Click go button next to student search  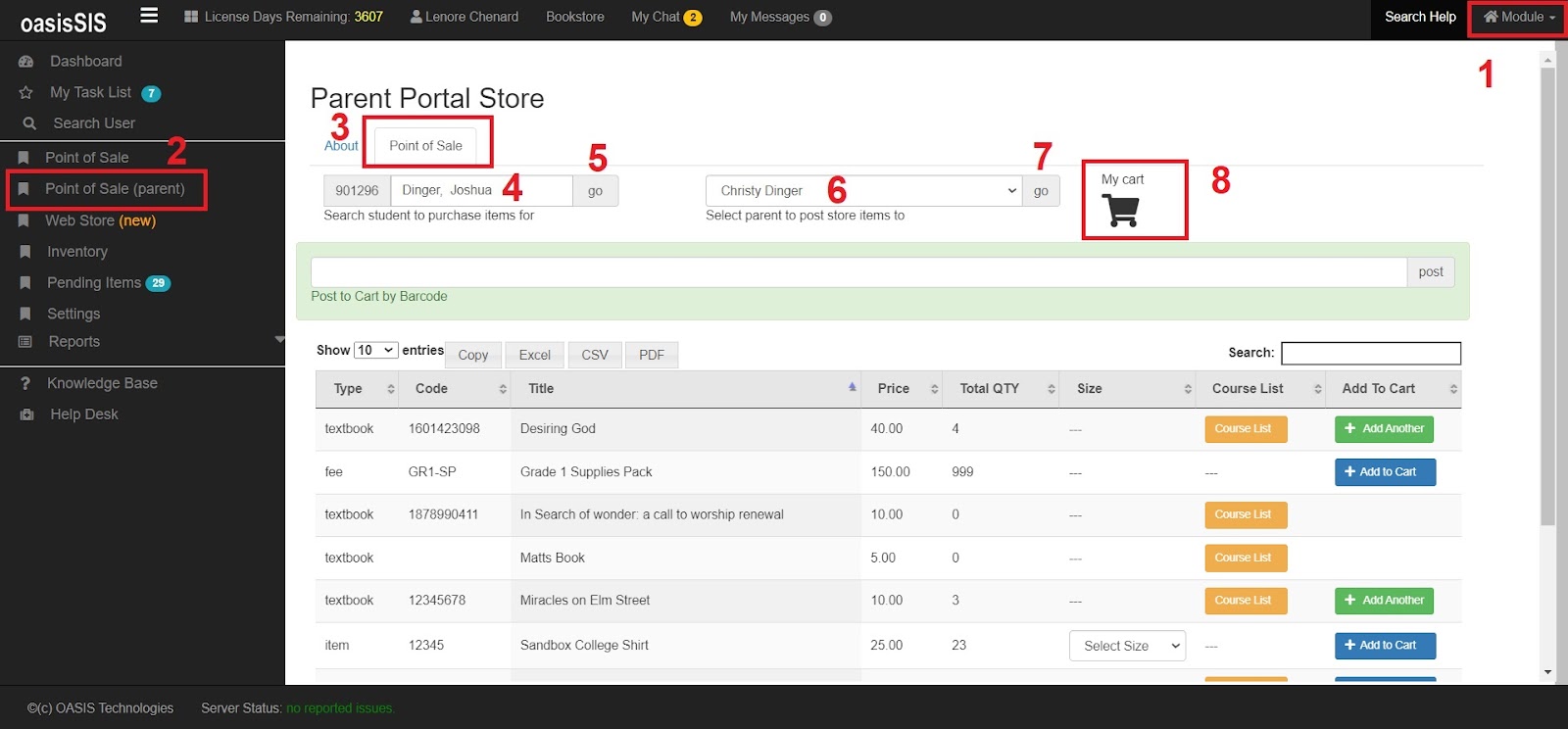coord(595,191)
